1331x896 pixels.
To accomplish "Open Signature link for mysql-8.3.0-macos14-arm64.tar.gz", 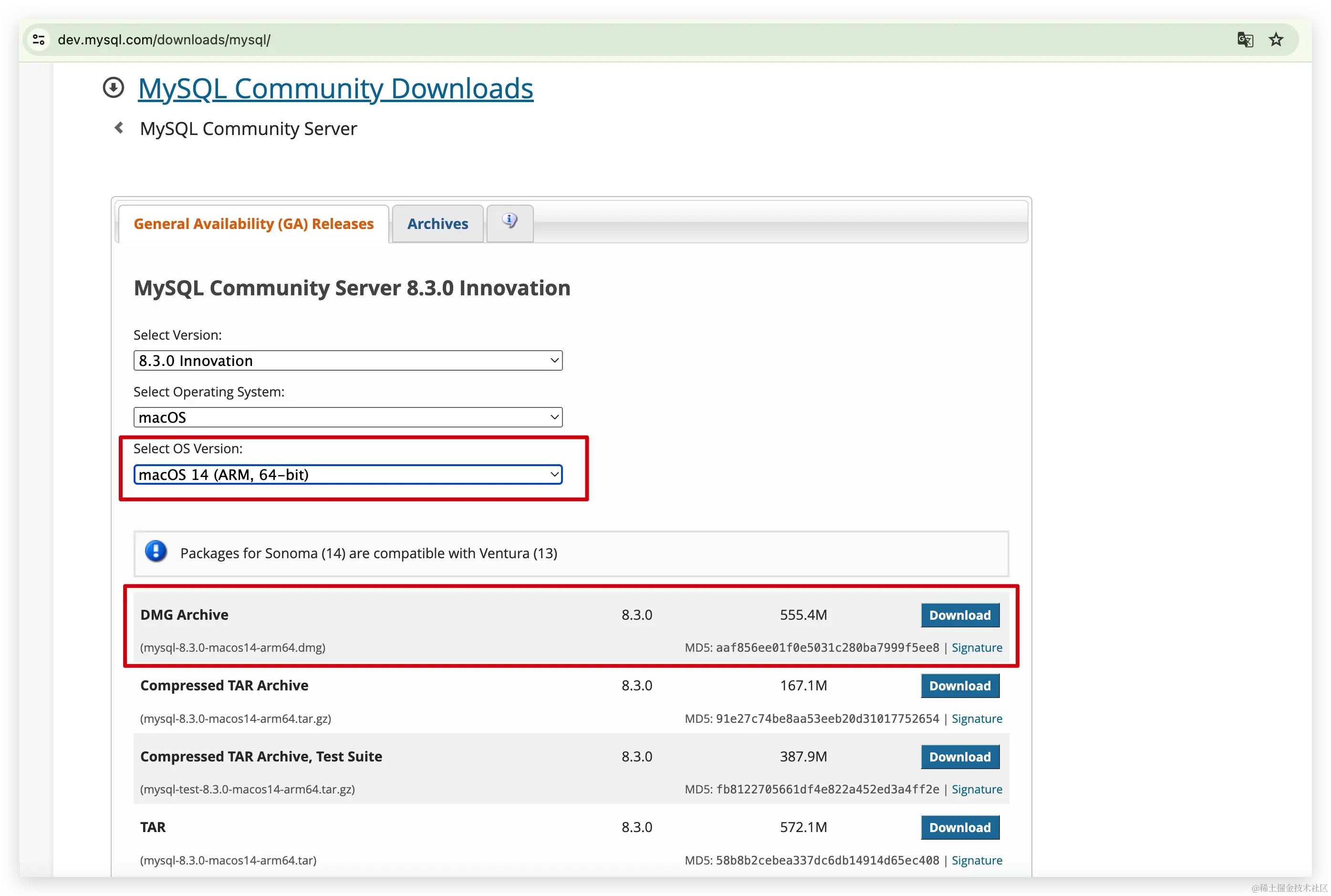I will [977, 719].
